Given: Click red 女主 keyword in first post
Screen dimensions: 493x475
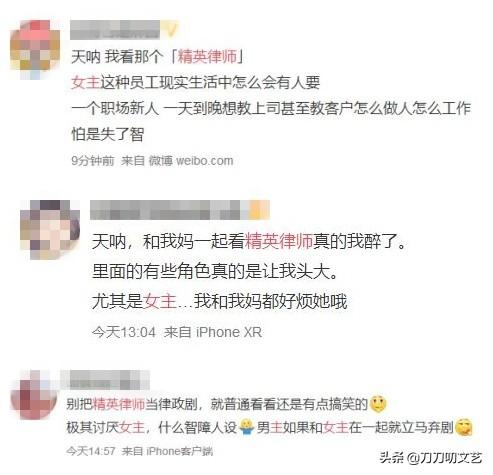Looking at the screenshot, I should (x=86, y=82).
